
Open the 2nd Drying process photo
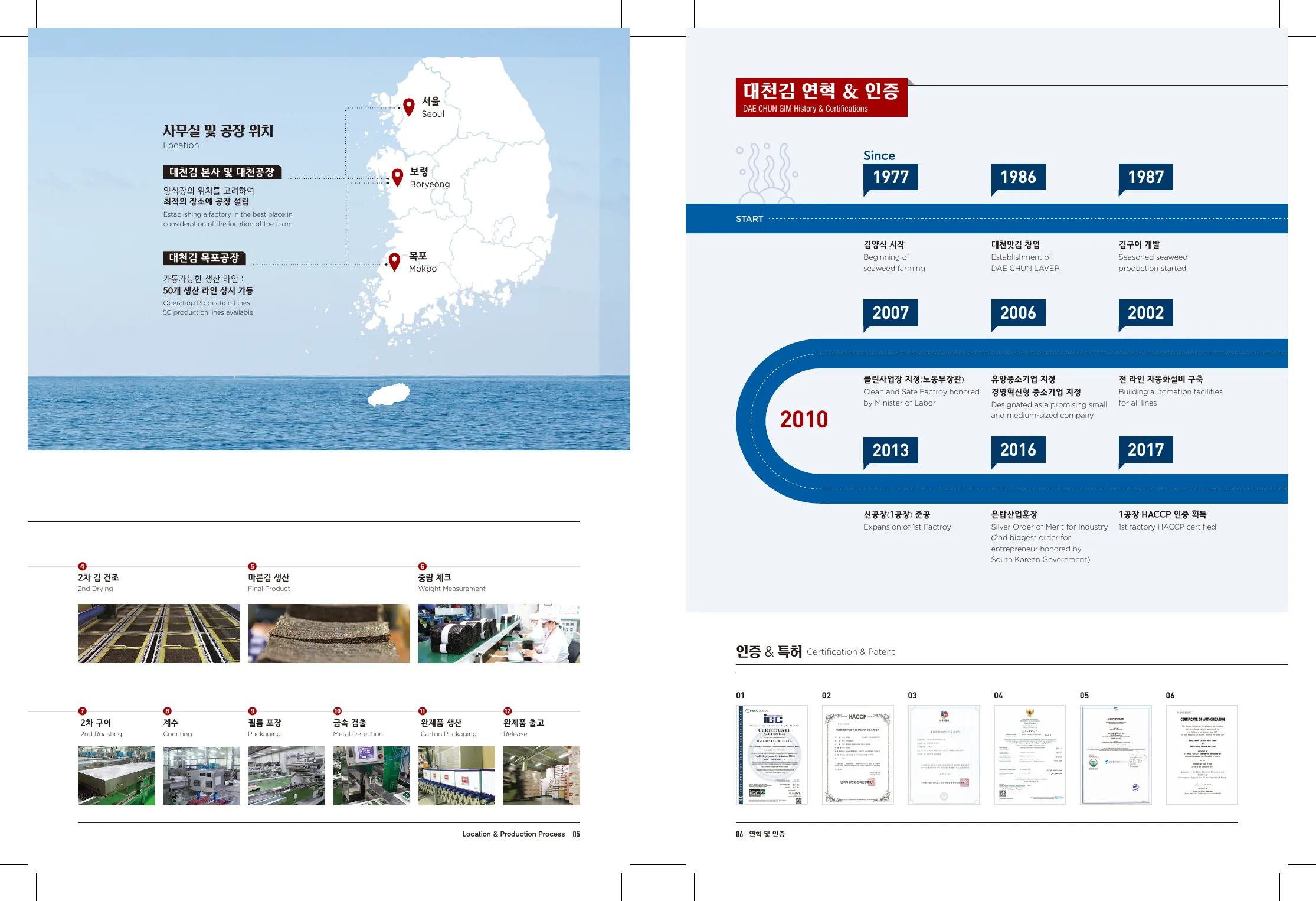coord(159,633)
